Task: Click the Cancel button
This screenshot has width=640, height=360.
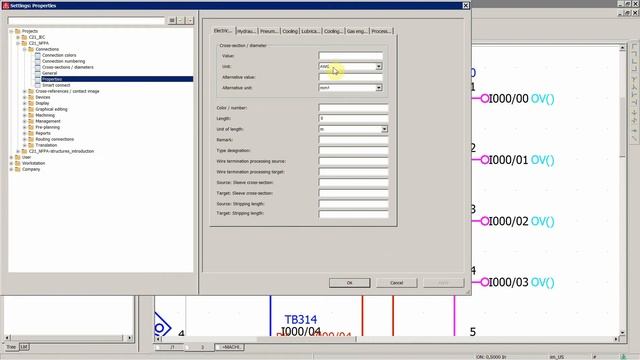Action: (396, 283)
